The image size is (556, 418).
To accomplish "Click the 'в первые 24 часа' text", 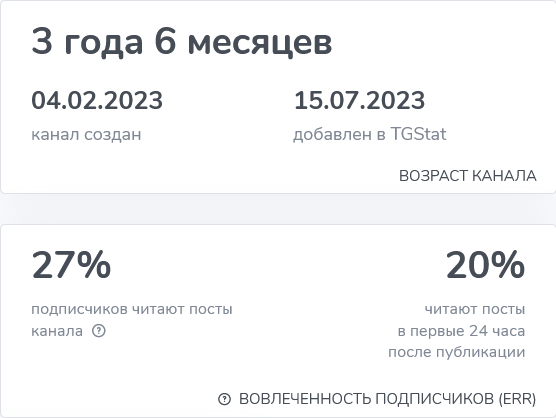I will coord(461,331).
